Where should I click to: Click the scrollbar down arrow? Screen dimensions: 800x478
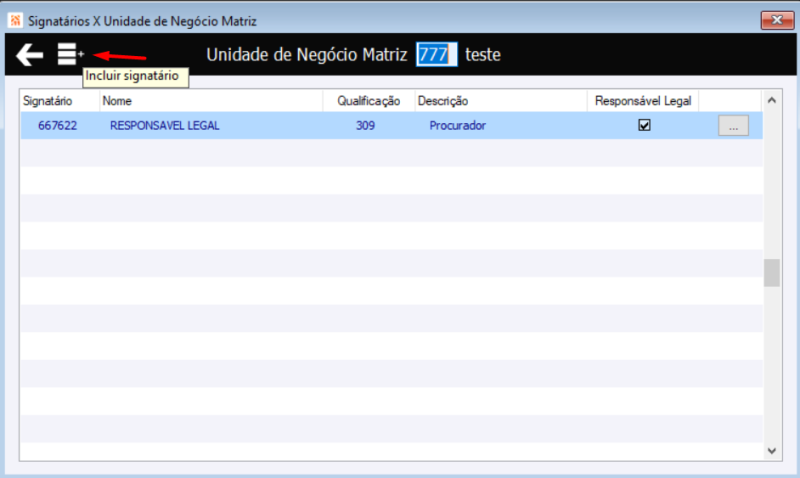(772, 451)
